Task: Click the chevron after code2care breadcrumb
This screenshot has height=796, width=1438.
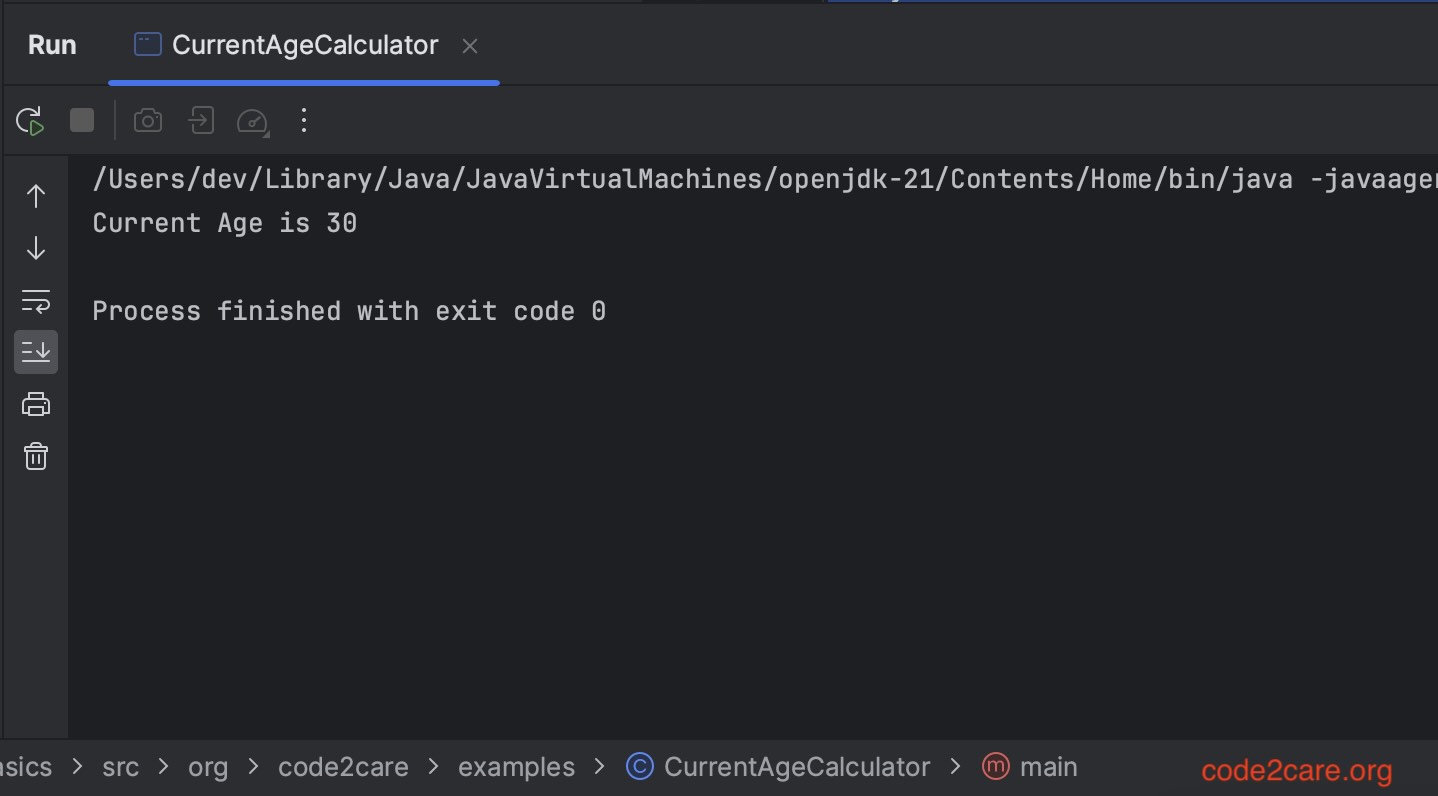Action: pos(432,766)
